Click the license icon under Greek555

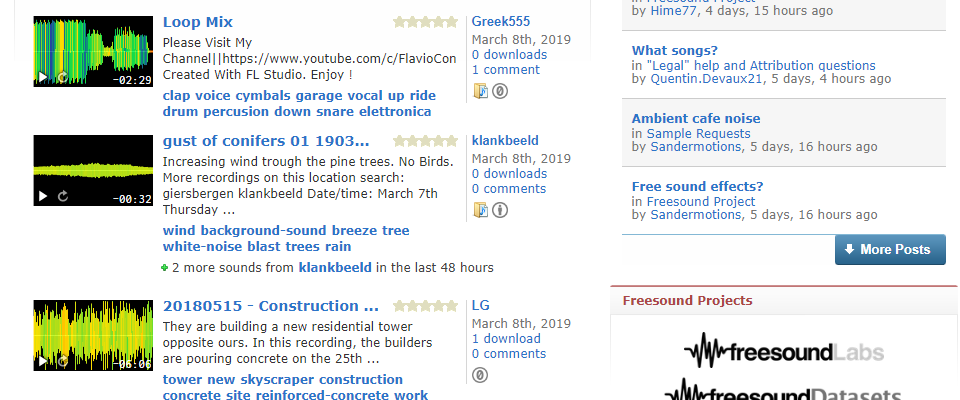point(500,91)
